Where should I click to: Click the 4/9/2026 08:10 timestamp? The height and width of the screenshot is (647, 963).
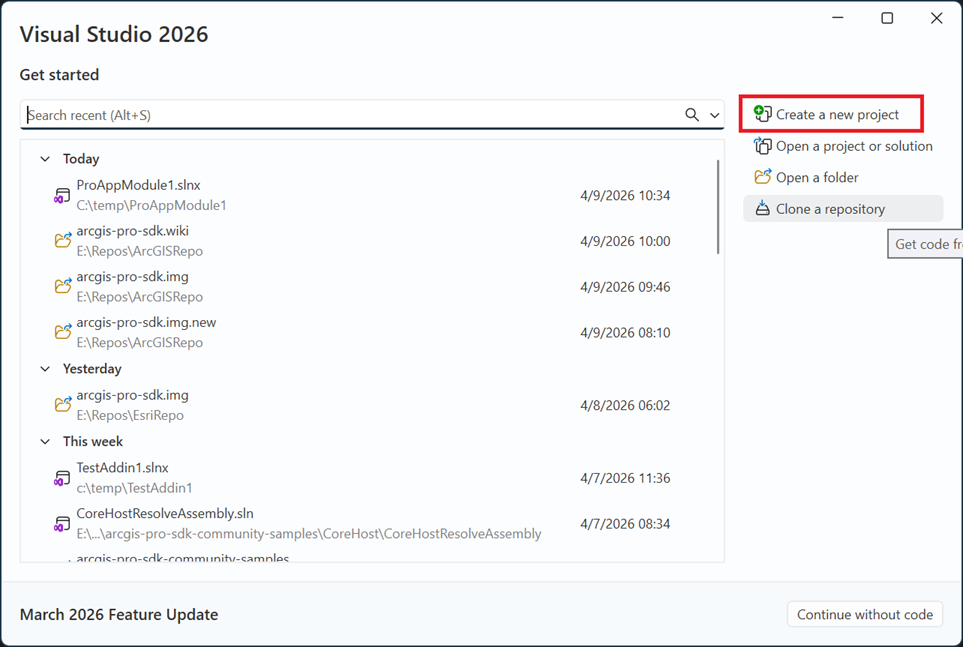click(625, 332)
